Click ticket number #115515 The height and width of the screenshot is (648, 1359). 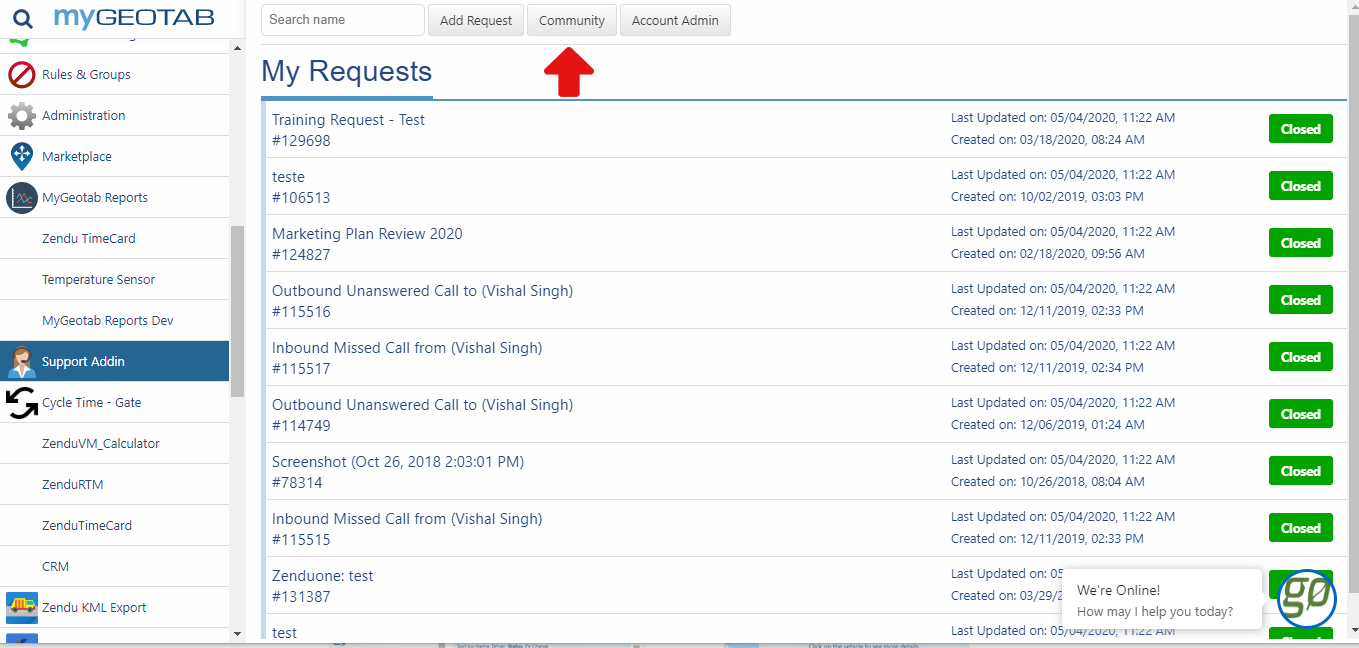tap(301, 540)
